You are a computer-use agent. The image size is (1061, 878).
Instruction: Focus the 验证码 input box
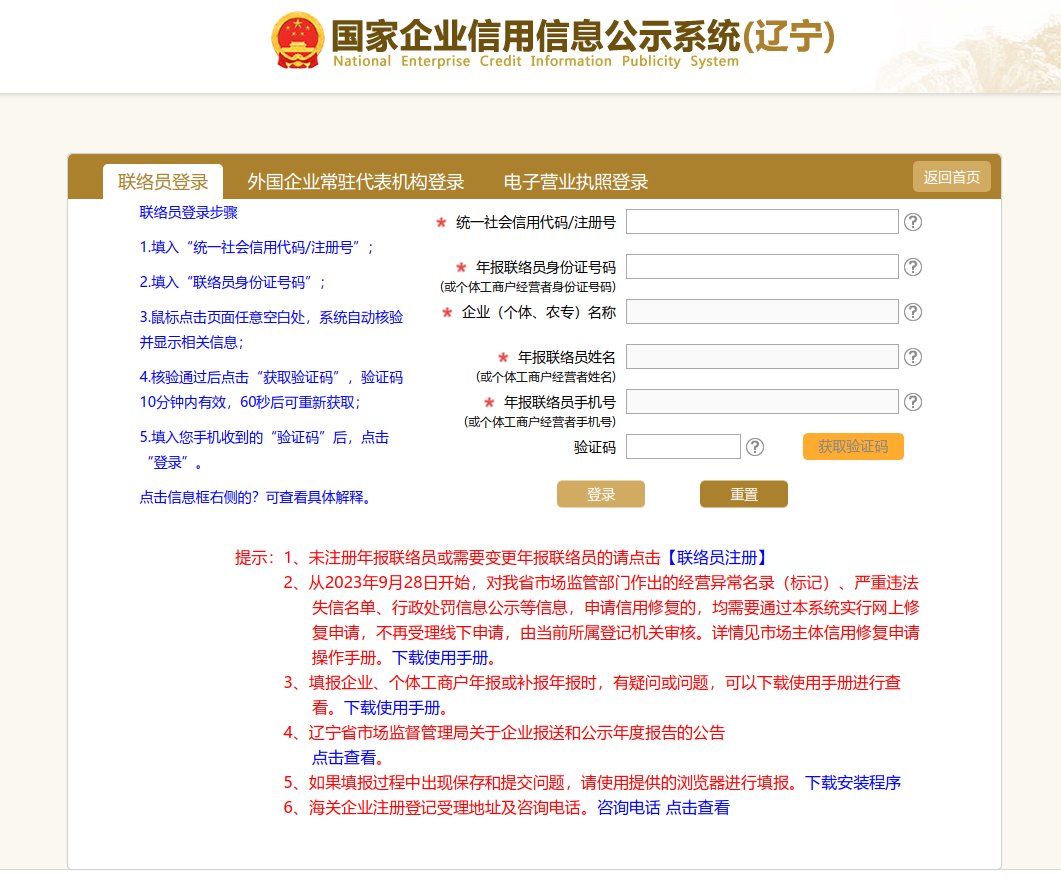point(683,447)
